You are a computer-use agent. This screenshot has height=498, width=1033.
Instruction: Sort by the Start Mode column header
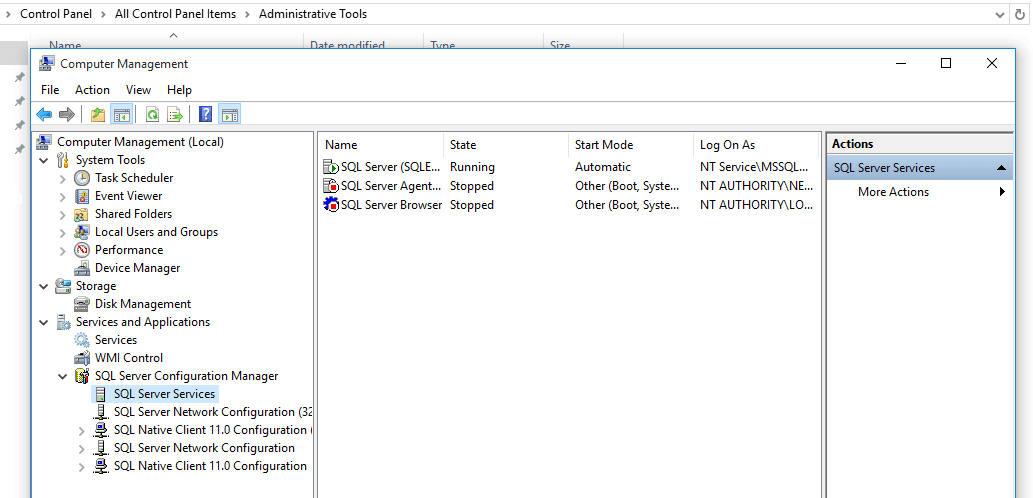point(631,145)
